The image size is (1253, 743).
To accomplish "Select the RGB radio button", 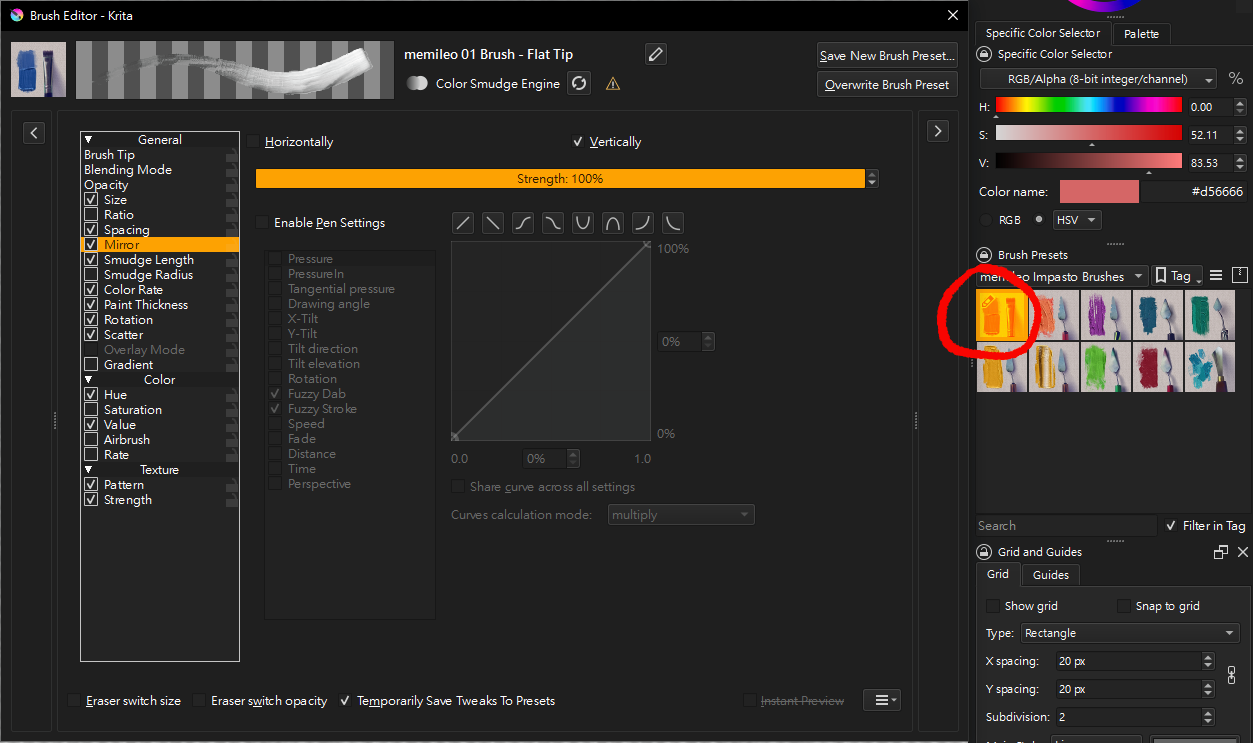I will [987, 220].
